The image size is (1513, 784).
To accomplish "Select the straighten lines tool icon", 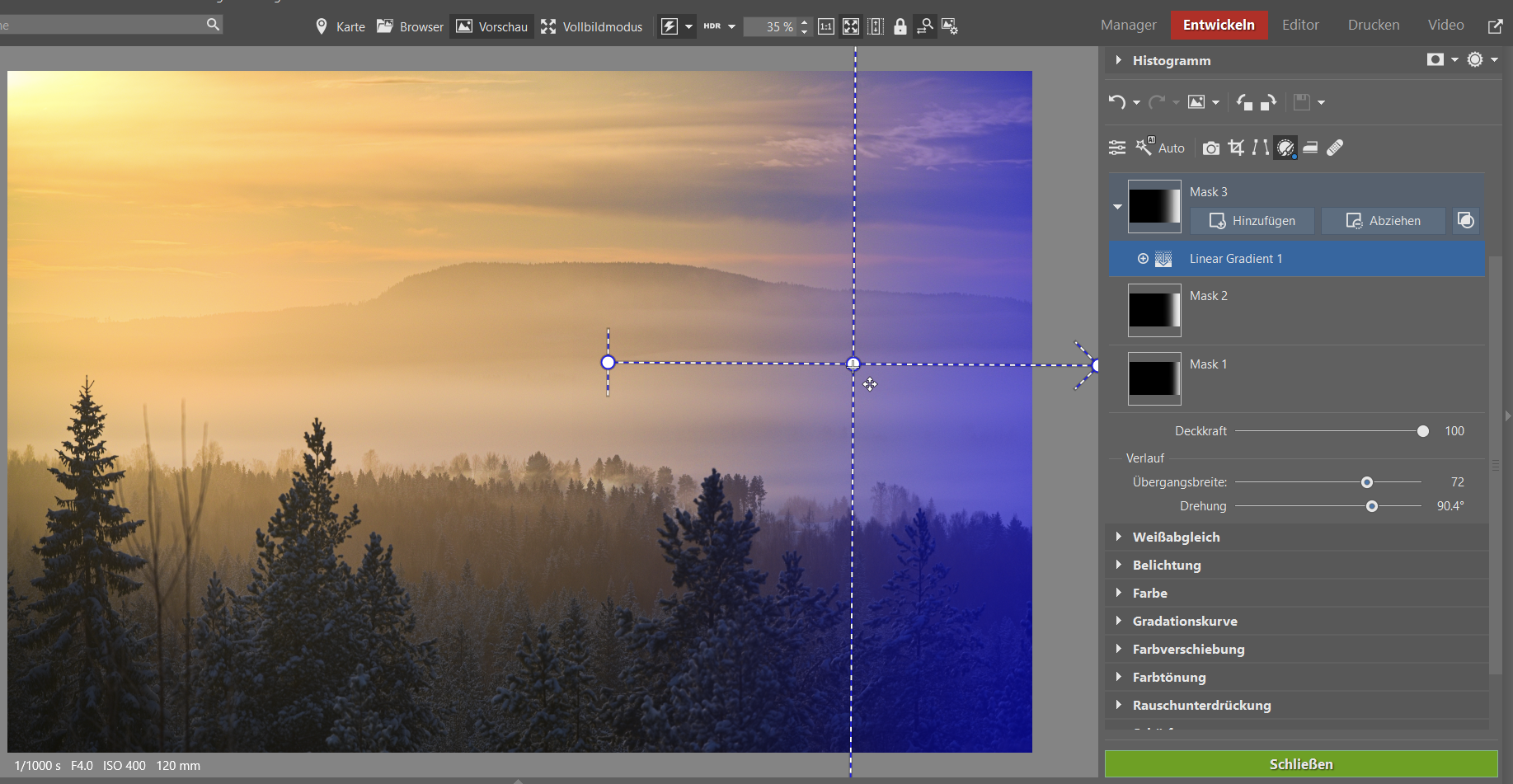I will click(1261, 148).
